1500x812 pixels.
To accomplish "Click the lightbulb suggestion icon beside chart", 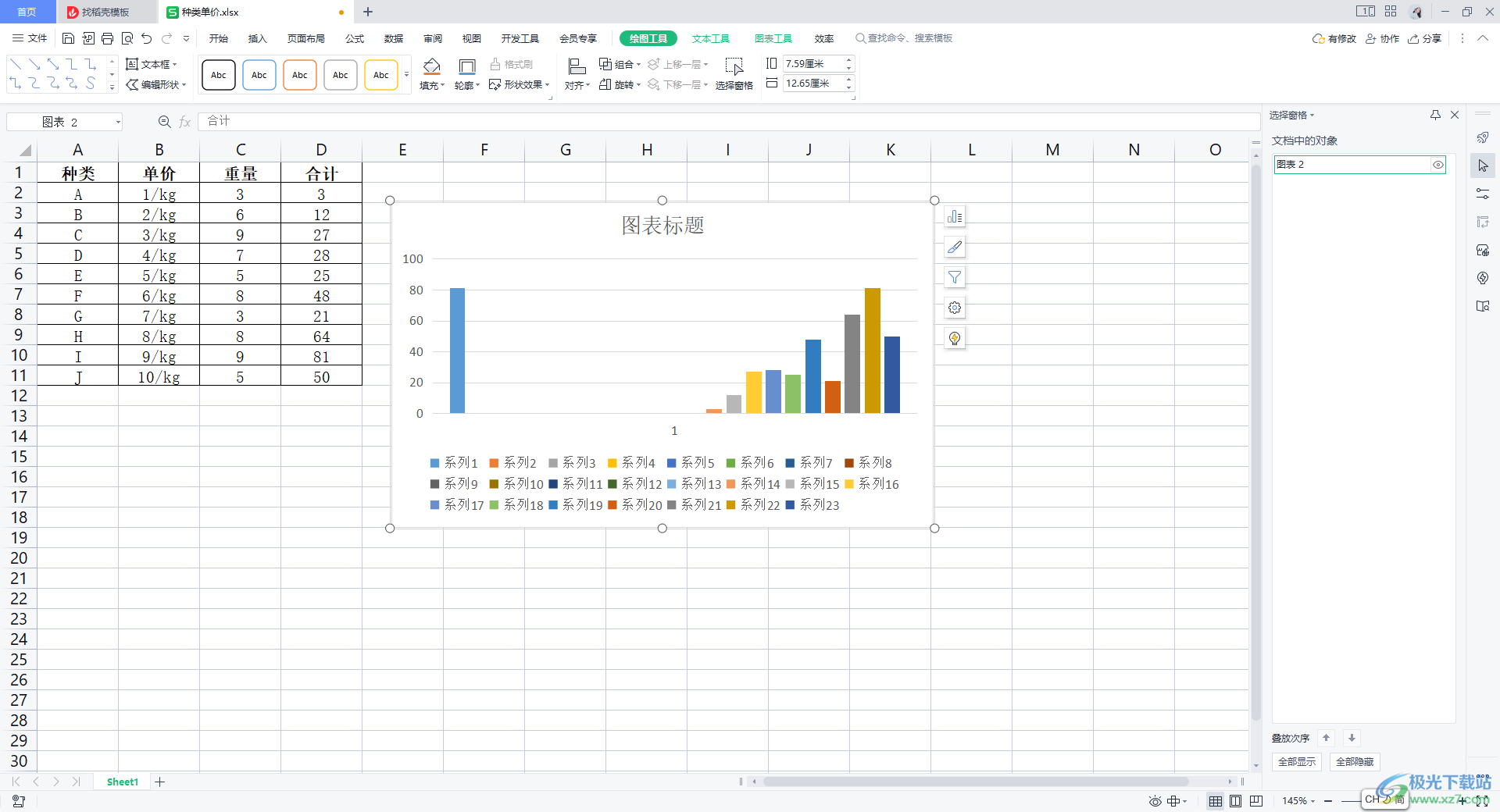I will point(955,338).
